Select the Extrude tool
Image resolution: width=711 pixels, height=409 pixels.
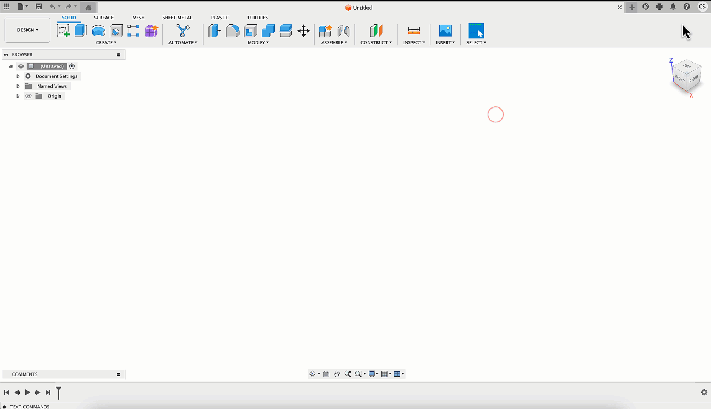81,31
